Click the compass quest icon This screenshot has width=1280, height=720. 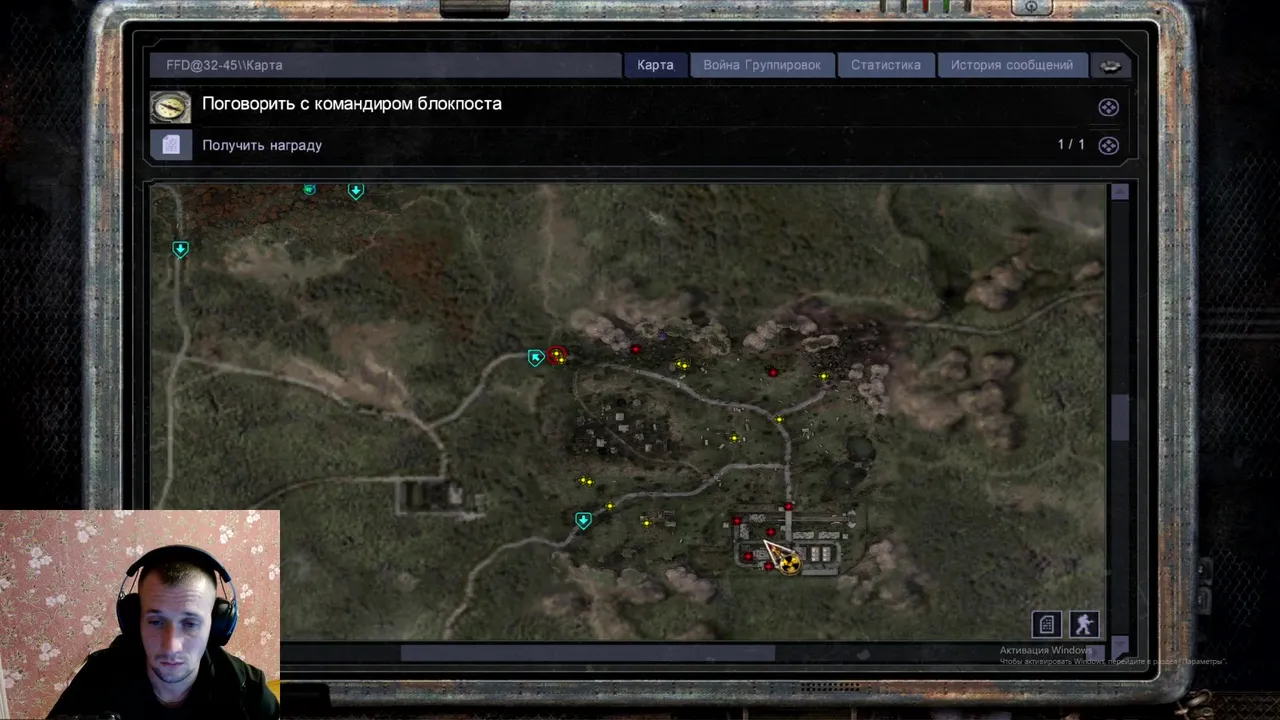[170, 106]
